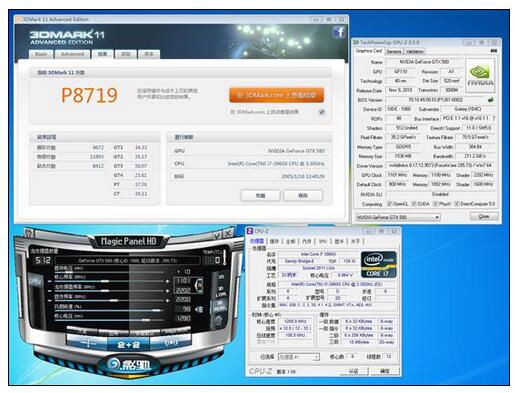The width and height of the screenshot is (515, 393).
Task: Open the Advanced tab in 3DMark 11
Action: [72, 54]
